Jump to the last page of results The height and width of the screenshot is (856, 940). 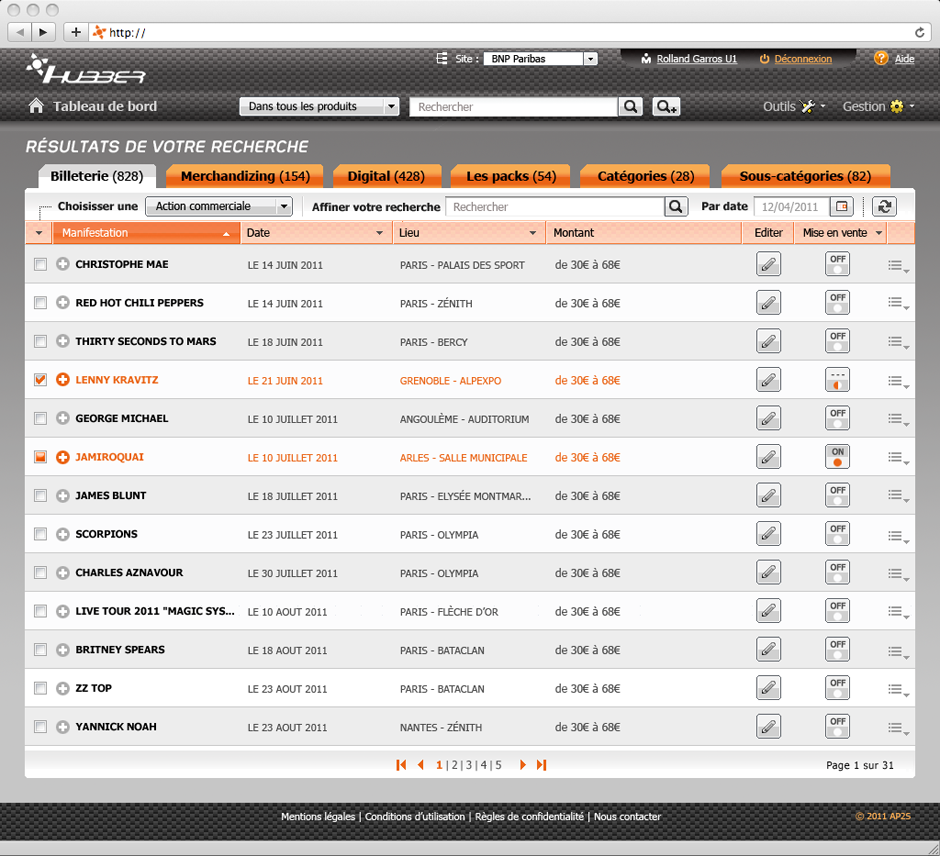tap(542, 765)
